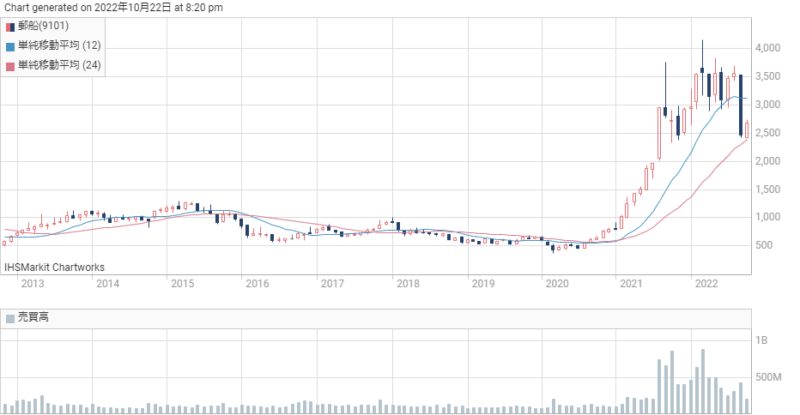Click the 郵船(9101) candlestick legend icon
The image size is (800, 415).
[10, 27]
